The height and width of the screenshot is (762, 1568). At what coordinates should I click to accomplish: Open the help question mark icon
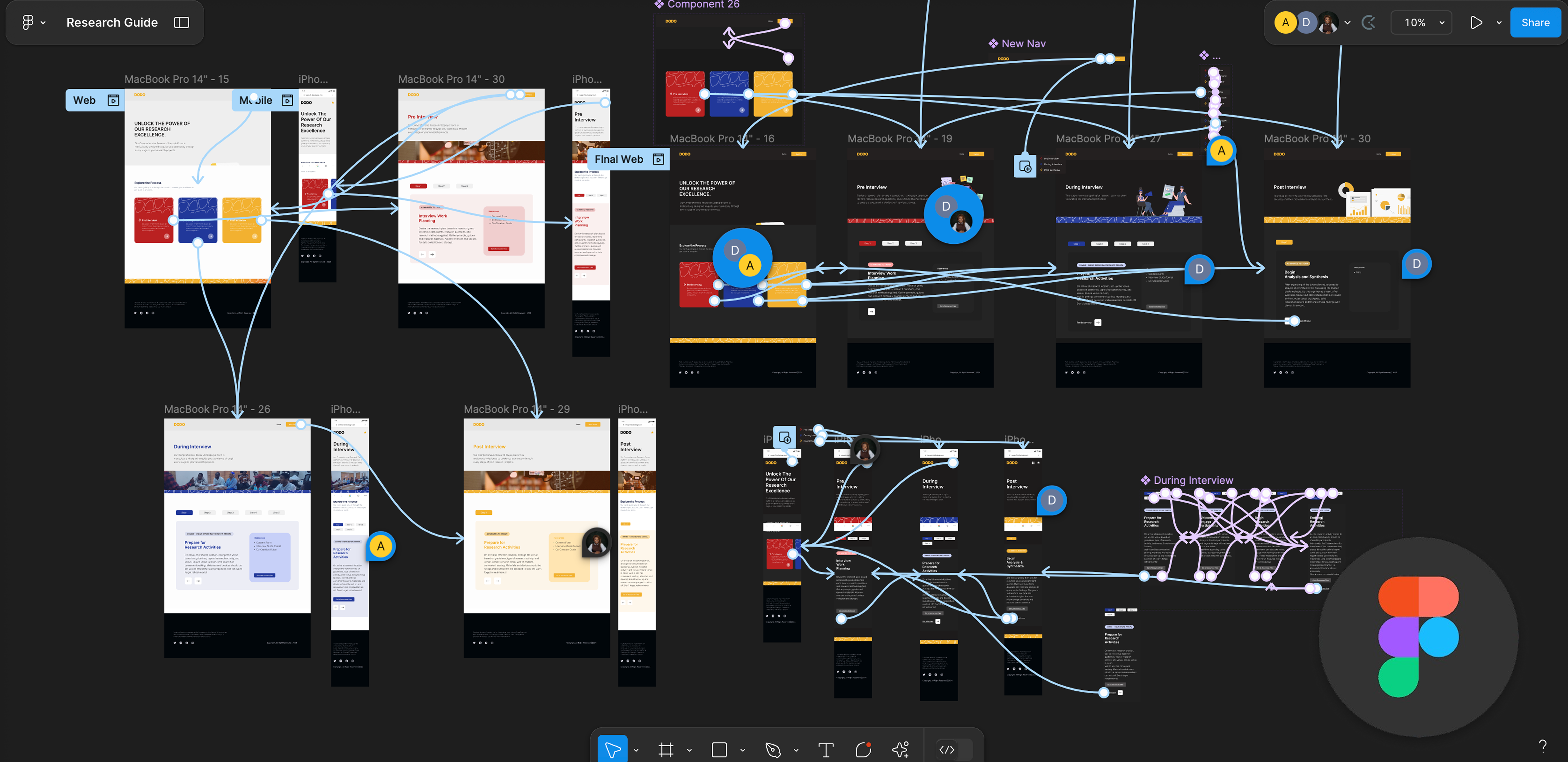click(x=1542, y=746)
